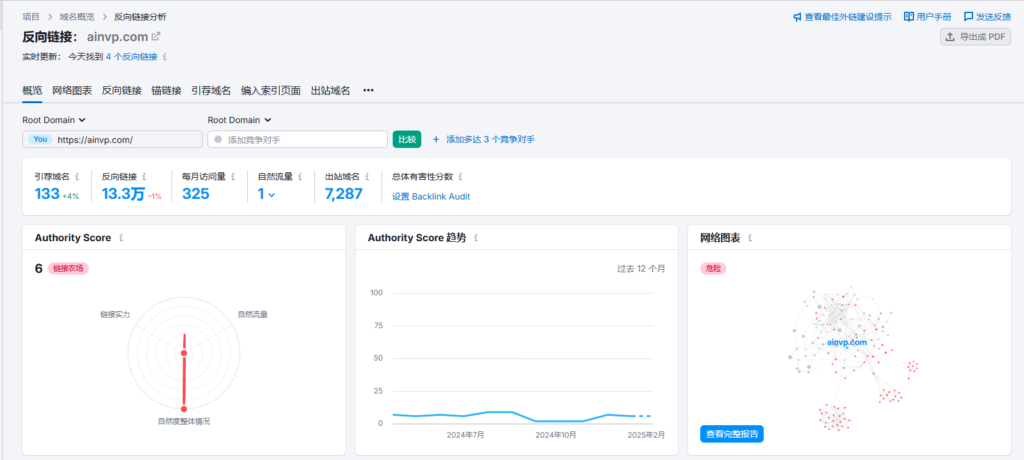Image resolution: width=1024 pixels, height=460 pixels.
Task: Click 查看完整报告 button
Action: (x=731, y=434)
